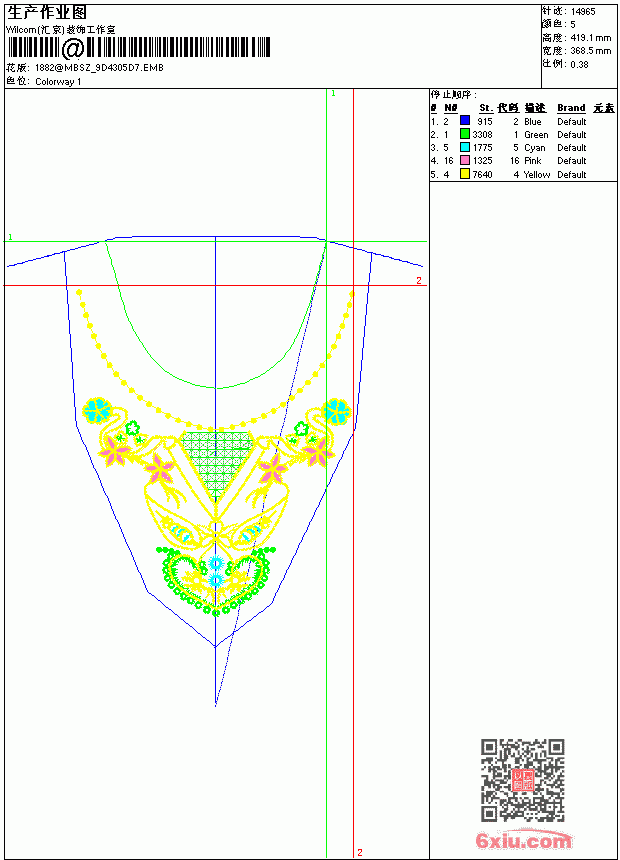Screen dimensions: 620x860
Task: Click the QR code image
Action: pos(522,780)
